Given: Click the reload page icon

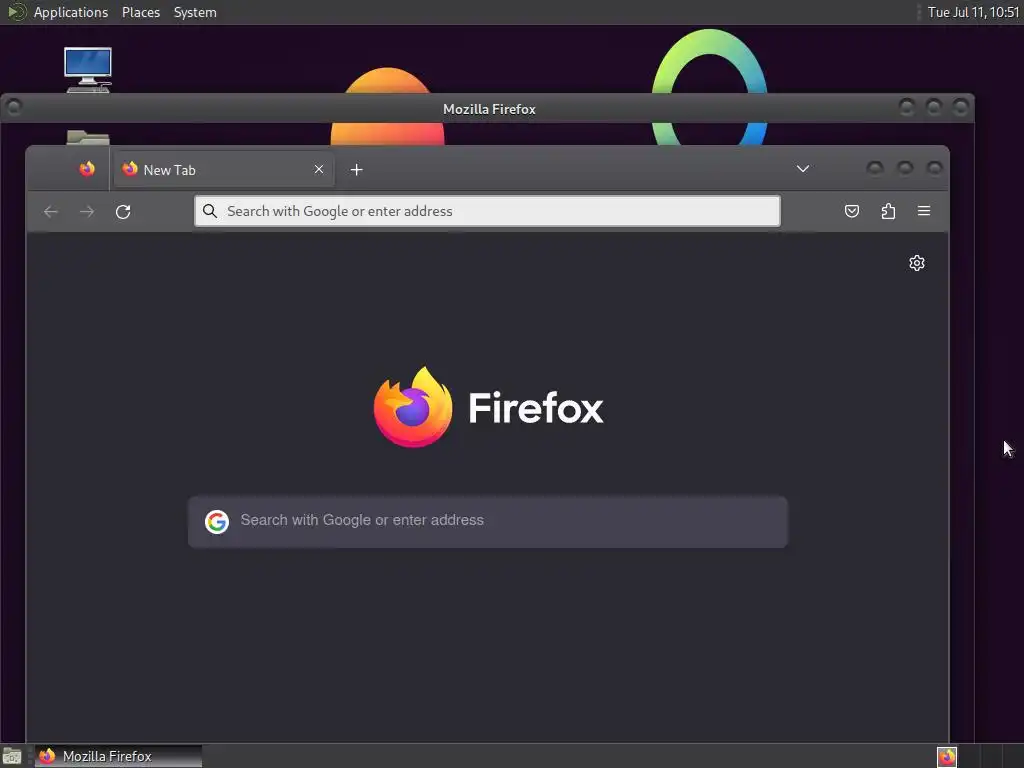Looking at the screenshot, I should click(123, 212).
